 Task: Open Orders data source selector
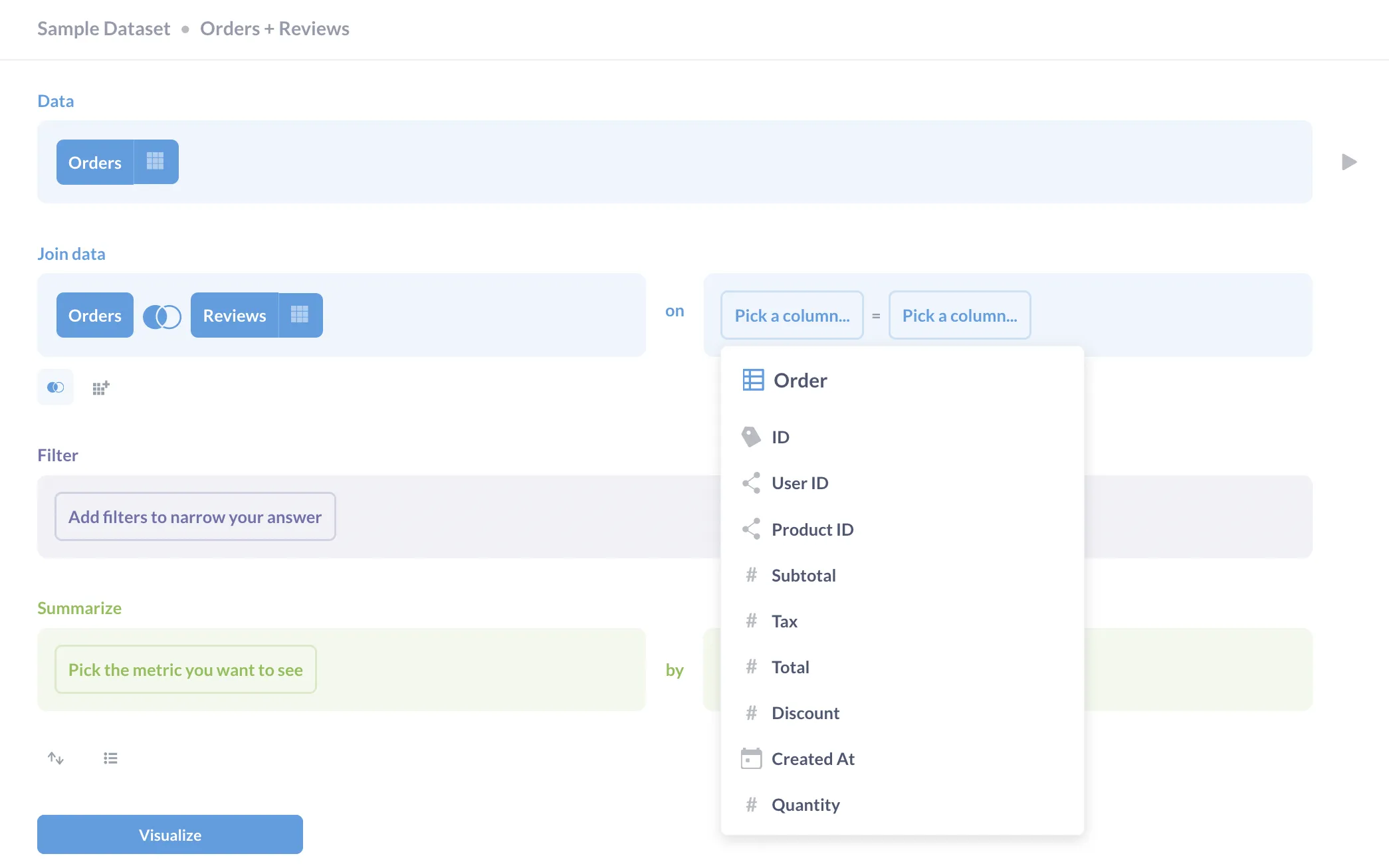(x=95, y=162)
